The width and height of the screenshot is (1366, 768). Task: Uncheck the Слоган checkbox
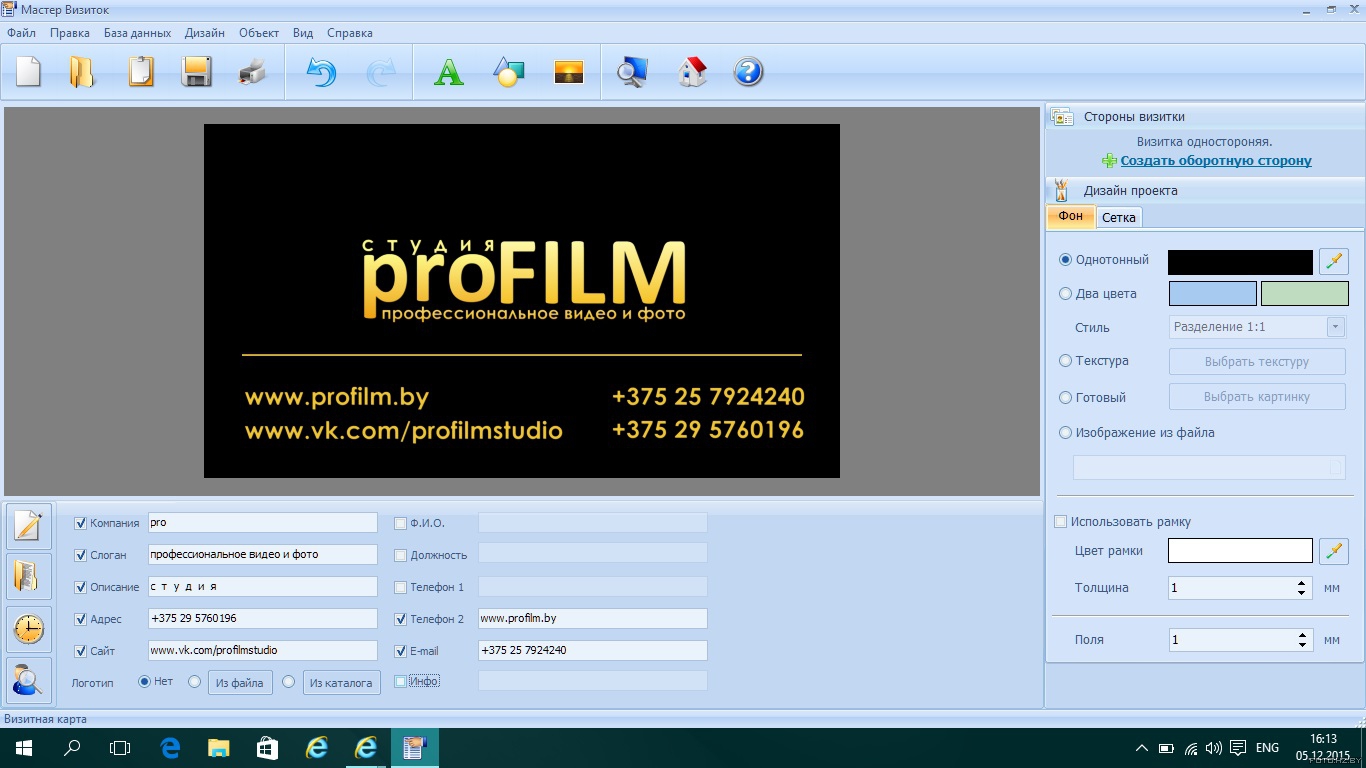coord(81,555)
